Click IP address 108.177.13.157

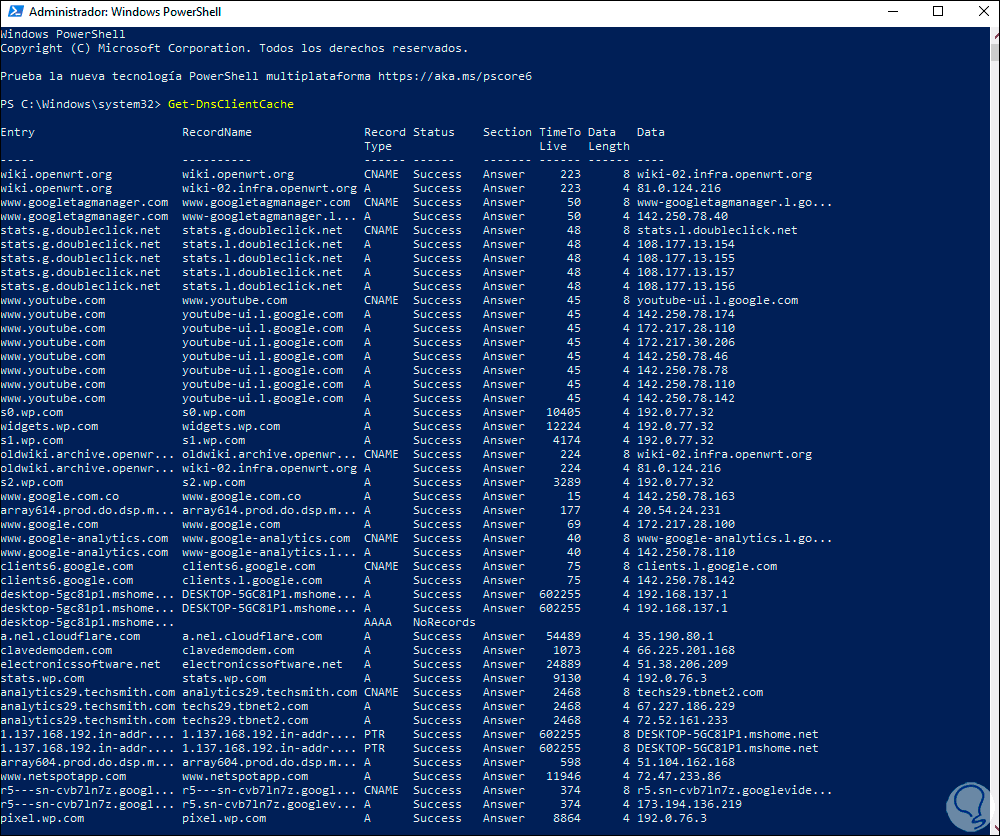coord(686,272)
